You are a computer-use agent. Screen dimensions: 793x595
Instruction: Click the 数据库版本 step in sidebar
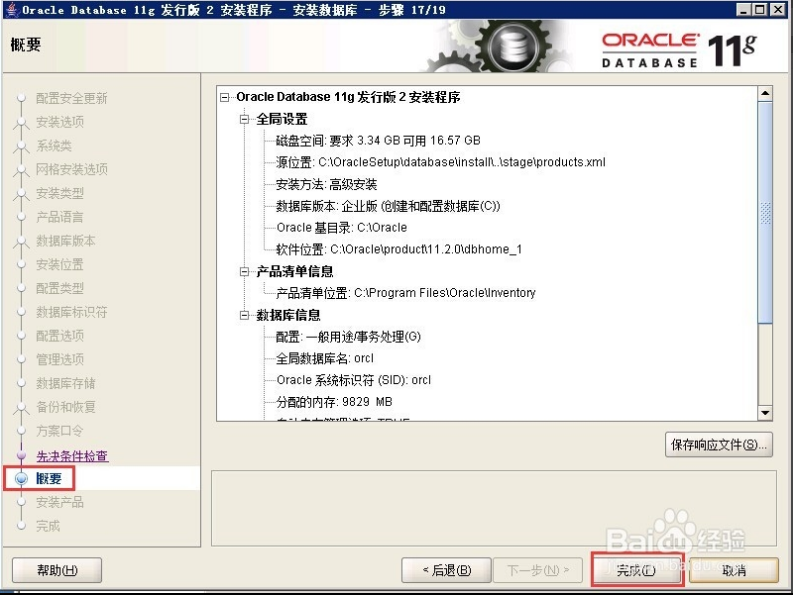click(66, 241)
